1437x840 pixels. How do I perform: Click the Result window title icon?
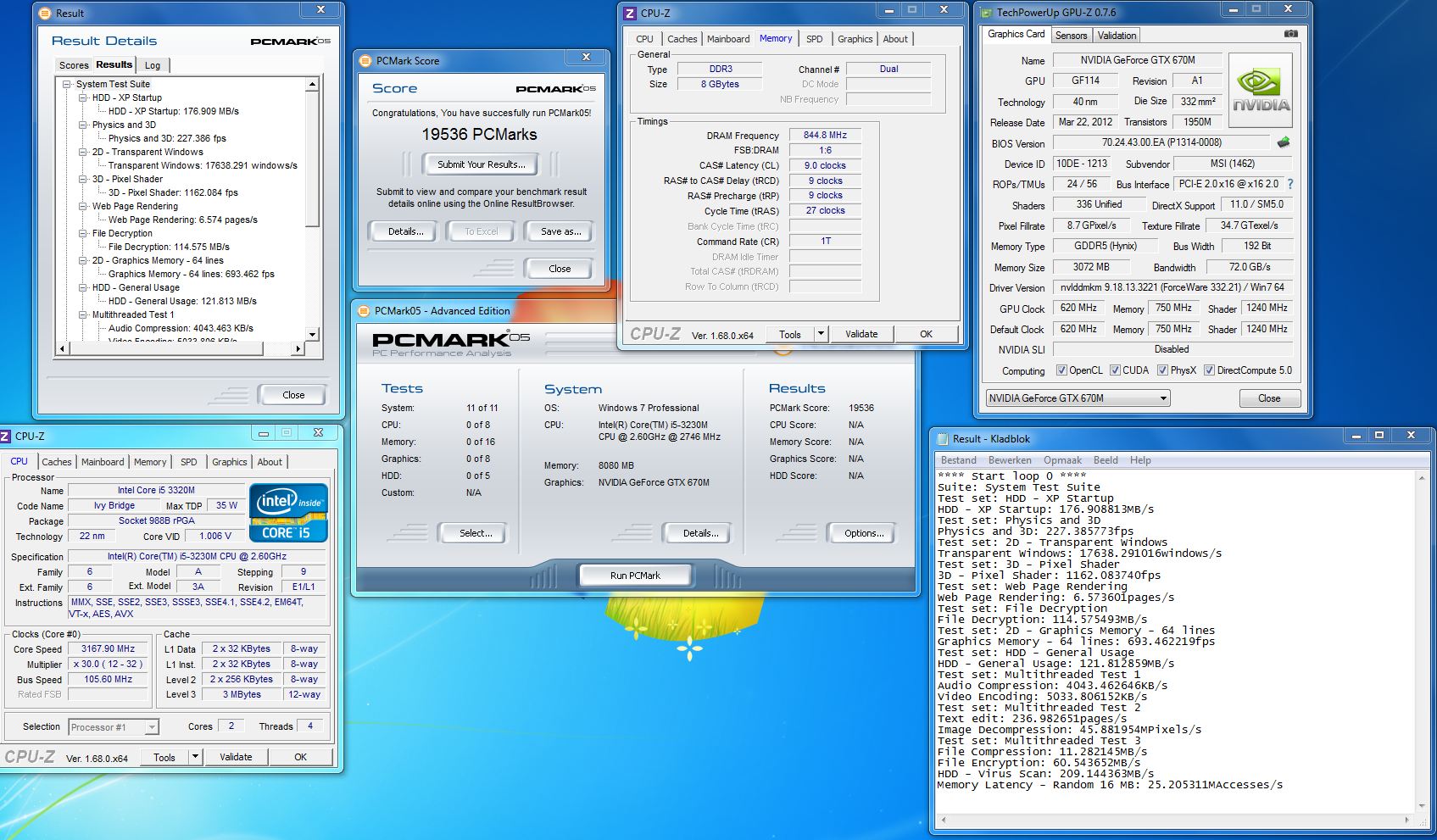tap(46, 13)
